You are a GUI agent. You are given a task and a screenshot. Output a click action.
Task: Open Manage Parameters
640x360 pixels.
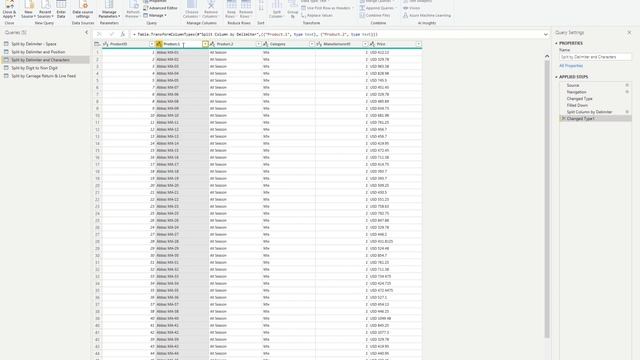(x=109, y=9)
